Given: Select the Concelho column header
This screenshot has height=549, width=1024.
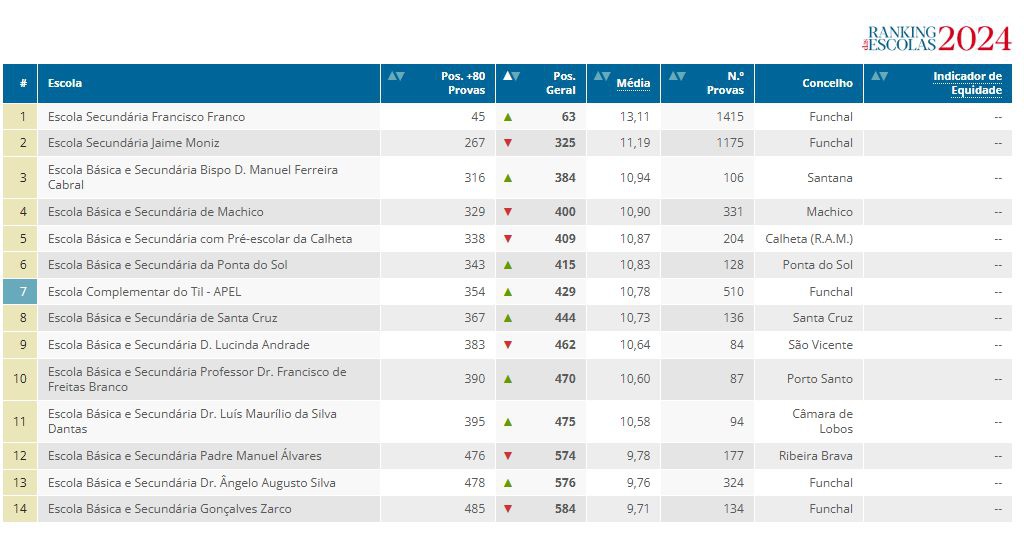Looking at the screenshot, I should click(827, 83).
